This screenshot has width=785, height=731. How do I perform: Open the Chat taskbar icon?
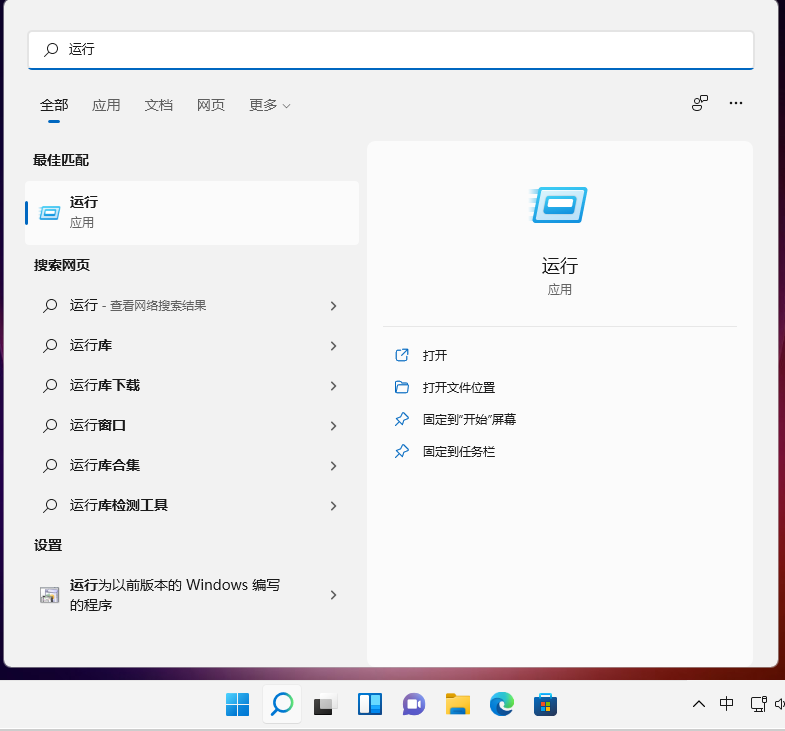pyautogui.click(x=414, y=705)
